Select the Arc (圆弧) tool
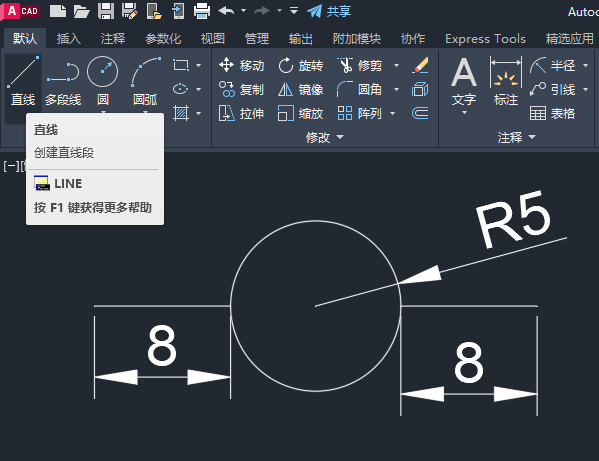This screenshot has height=461, width=599. 146,81
